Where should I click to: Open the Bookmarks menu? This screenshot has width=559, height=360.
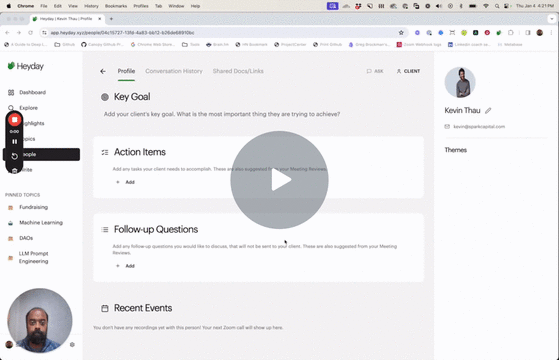tap(116, 6)
